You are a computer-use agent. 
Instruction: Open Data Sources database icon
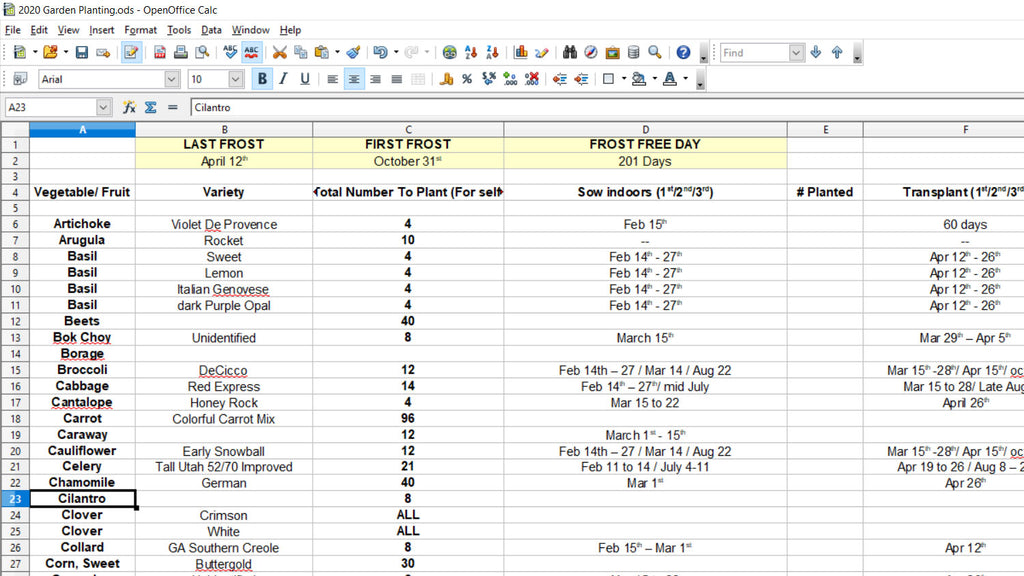point(633,52)
